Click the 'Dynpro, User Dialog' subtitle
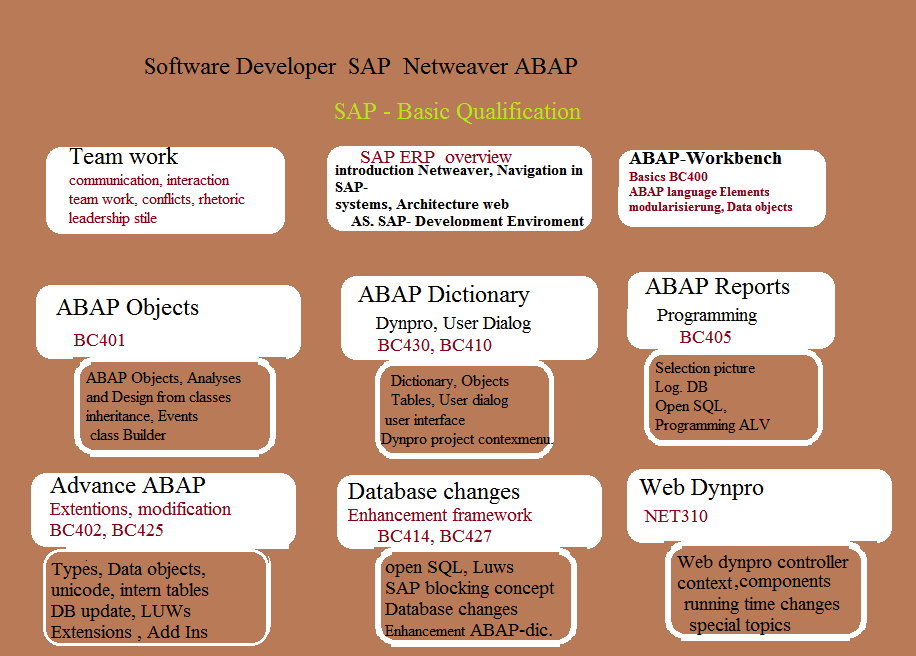Screen dimensions: 916x656 (453, 323)
